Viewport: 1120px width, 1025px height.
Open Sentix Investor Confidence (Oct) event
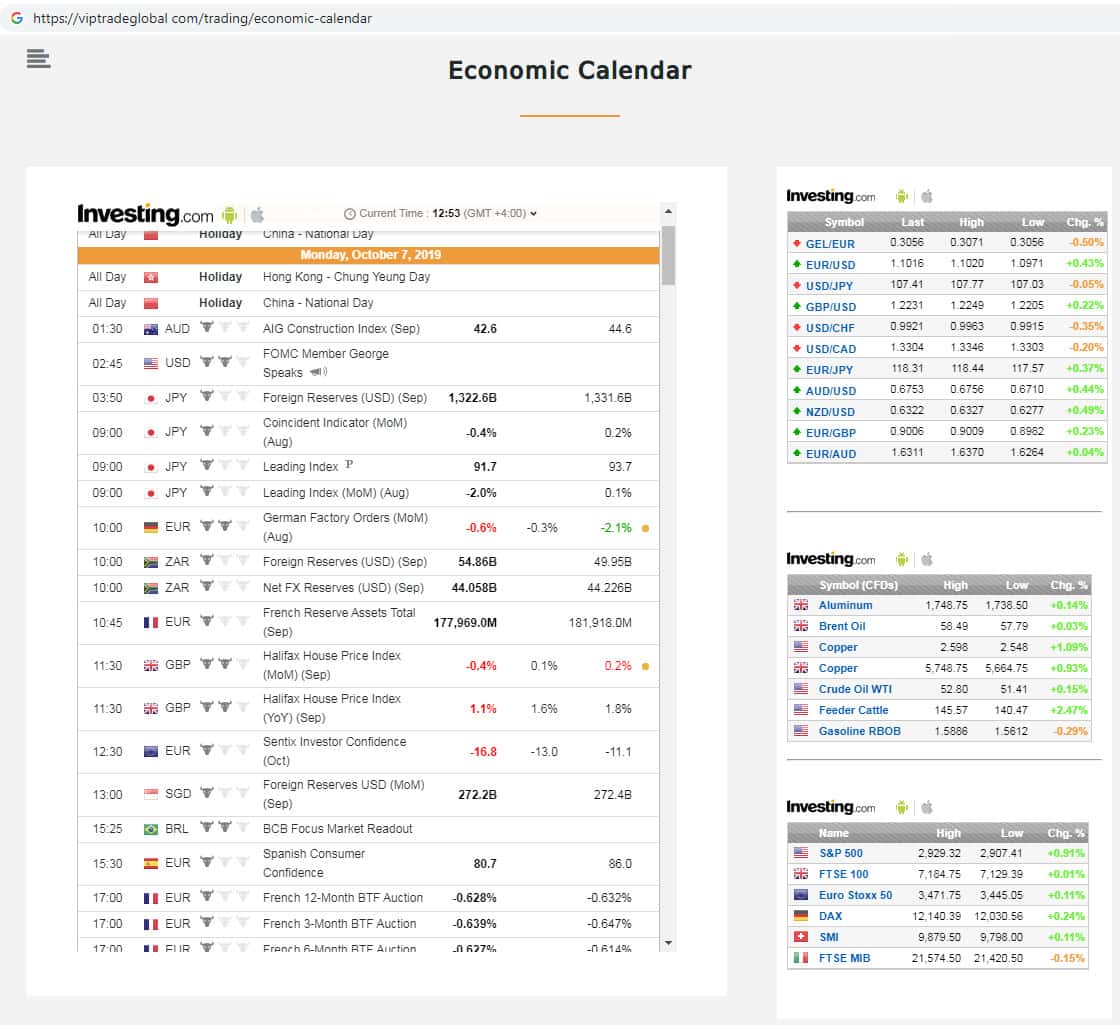click(x=334, y=751)
